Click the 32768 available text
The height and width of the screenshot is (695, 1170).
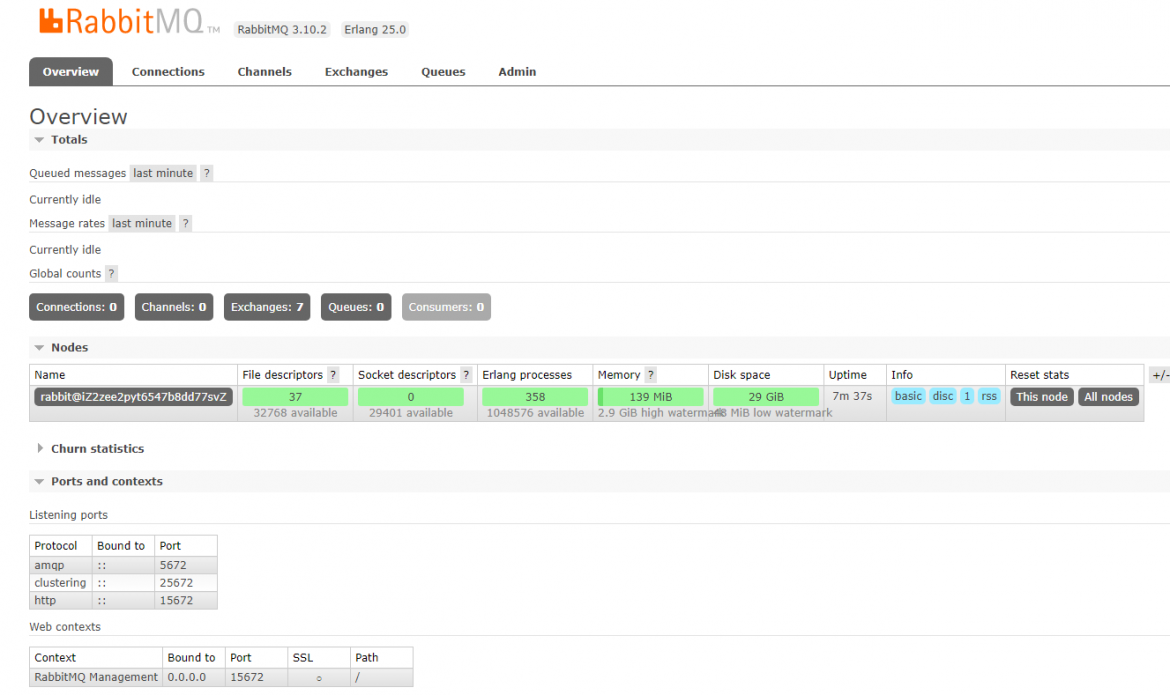295,413
